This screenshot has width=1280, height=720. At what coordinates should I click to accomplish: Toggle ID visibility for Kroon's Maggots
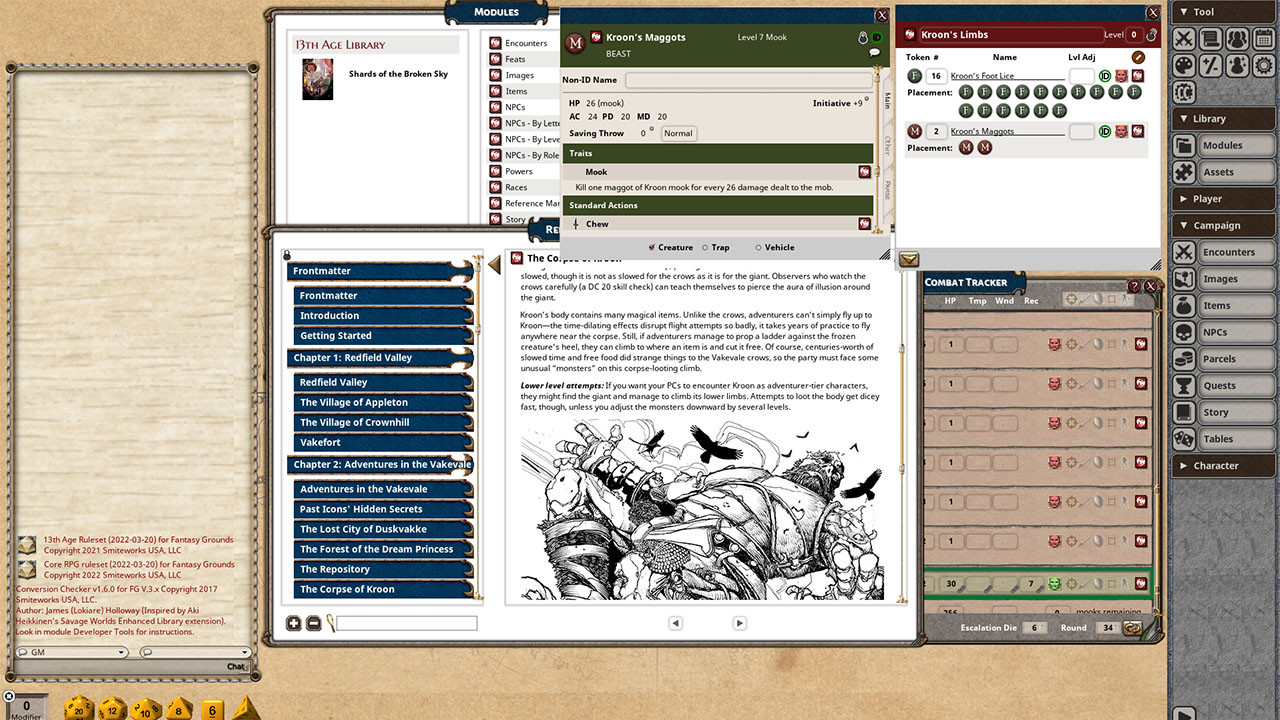[1105, 130]
